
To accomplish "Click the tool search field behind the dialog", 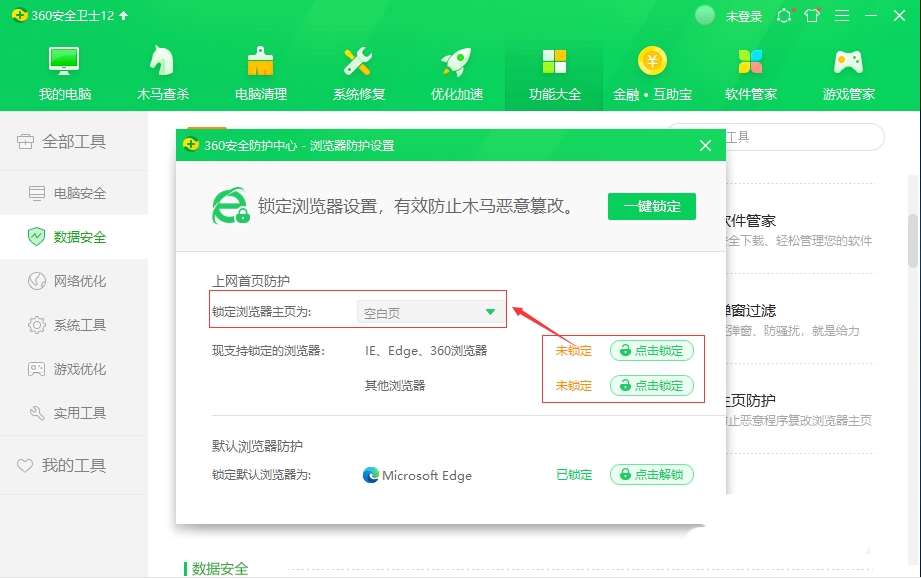I will pyautogui.click(x=805, y=137).
